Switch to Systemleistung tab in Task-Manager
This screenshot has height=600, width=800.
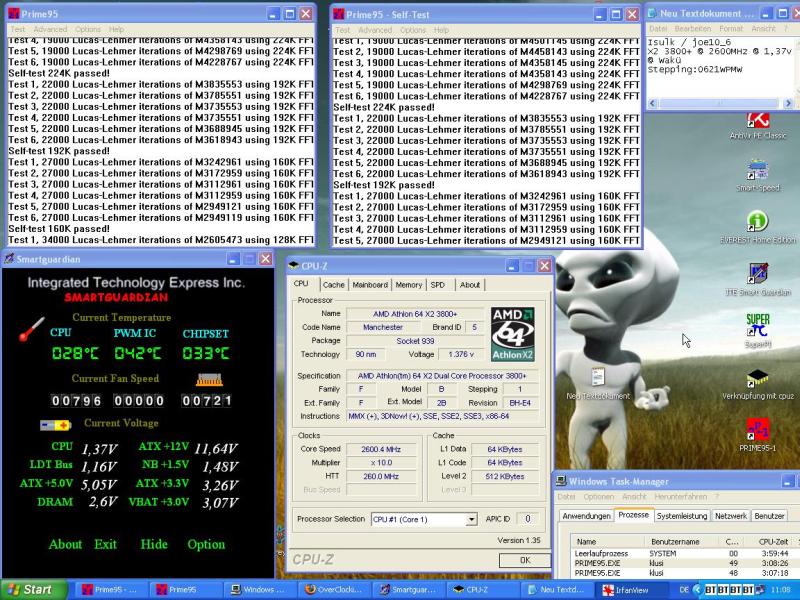682,516
